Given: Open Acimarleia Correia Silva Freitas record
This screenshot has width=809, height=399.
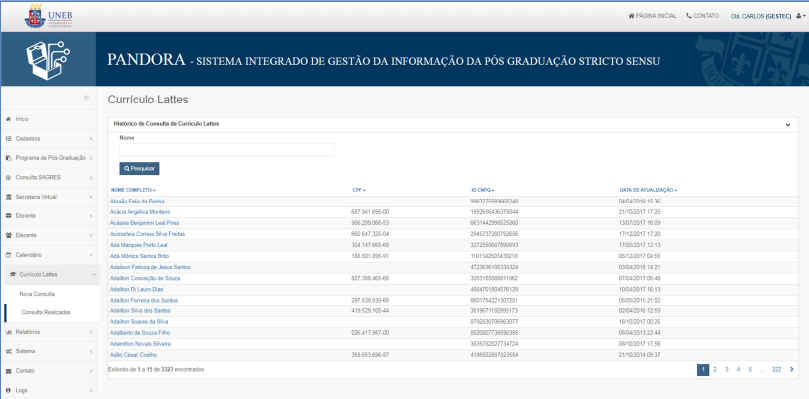Looking at the screenshot, I should click(148, 234).
